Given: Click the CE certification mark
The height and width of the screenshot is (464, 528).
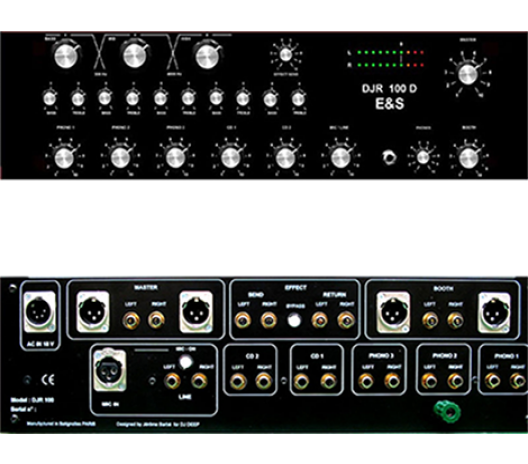Looking at the screenshot, I should pyautogui.click(x=47, y=380).
